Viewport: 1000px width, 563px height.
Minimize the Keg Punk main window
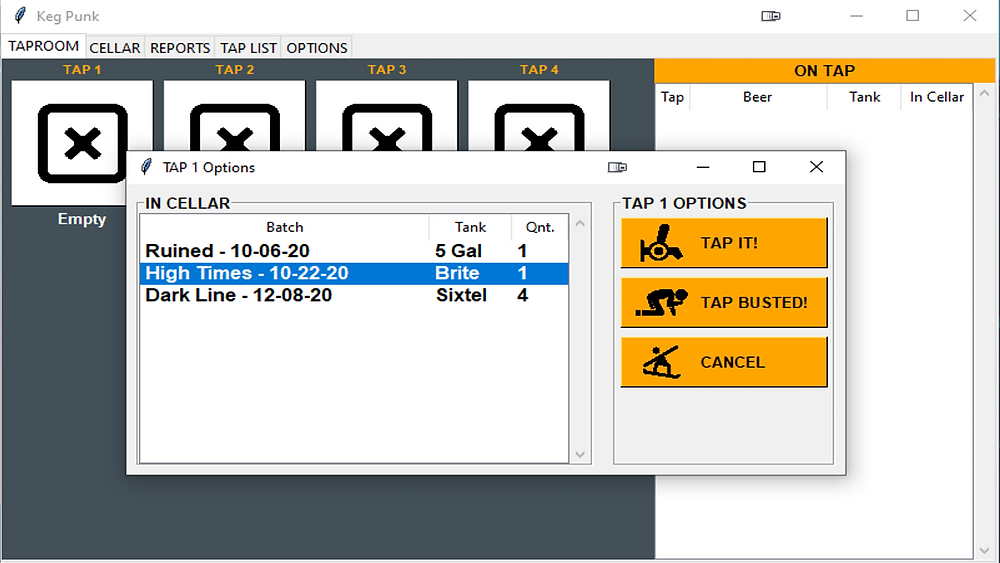click(x=857, y=16)
